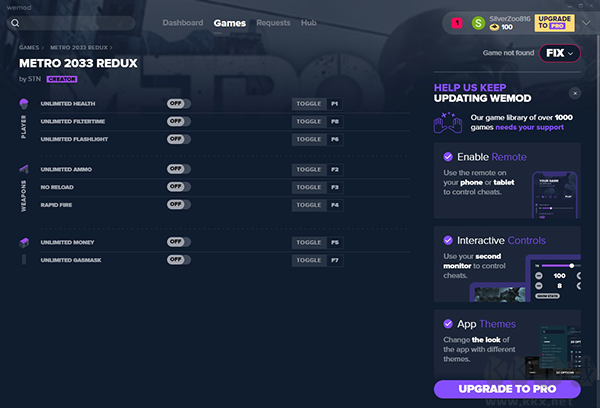The width and height of the screenshot is (600, 408).
Task: Click the Rapid Fire label
Action: [56, 205]
